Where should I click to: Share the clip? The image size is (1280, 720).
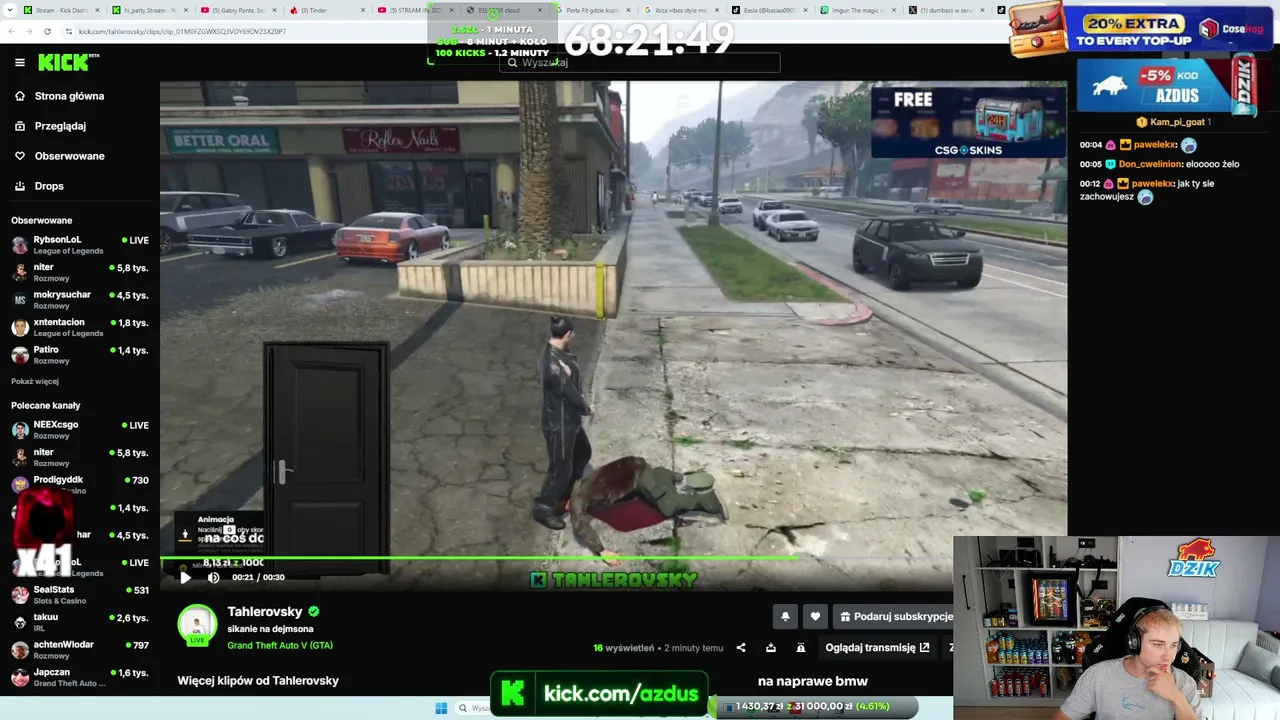[741, 648]
